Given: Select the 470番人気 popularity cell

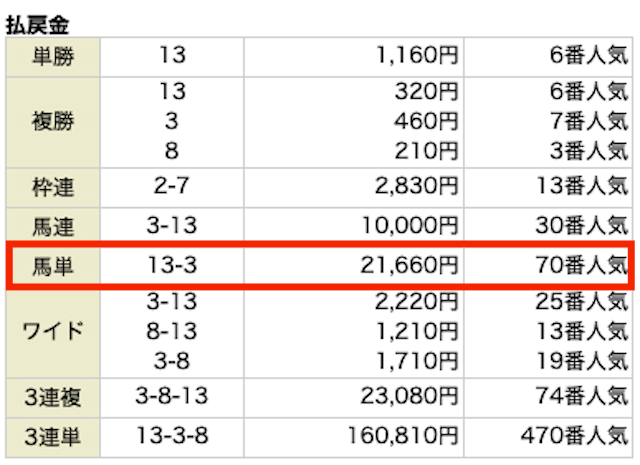Looking at the screenshot, I should coord(575,435).
